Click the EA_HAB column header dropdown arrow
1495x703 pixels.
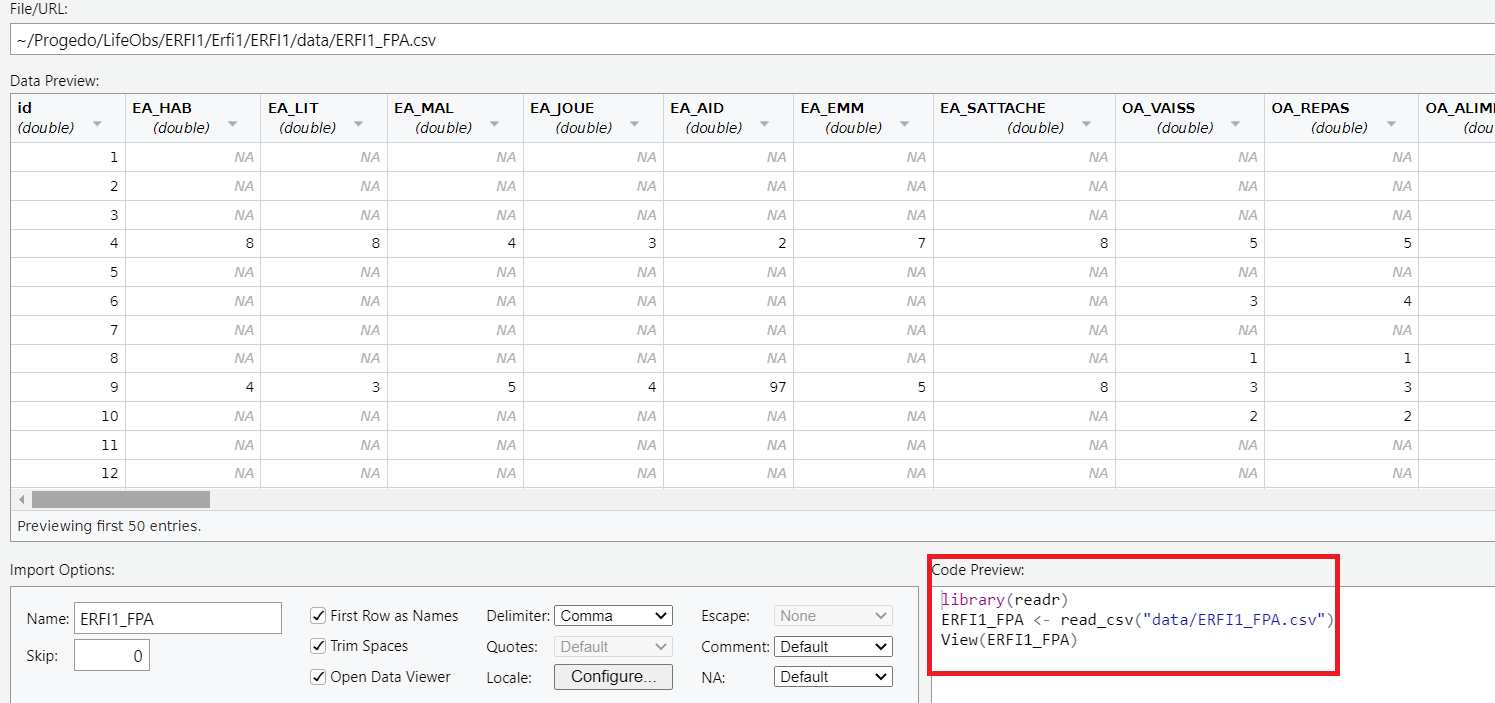click(x=232, y=124)
